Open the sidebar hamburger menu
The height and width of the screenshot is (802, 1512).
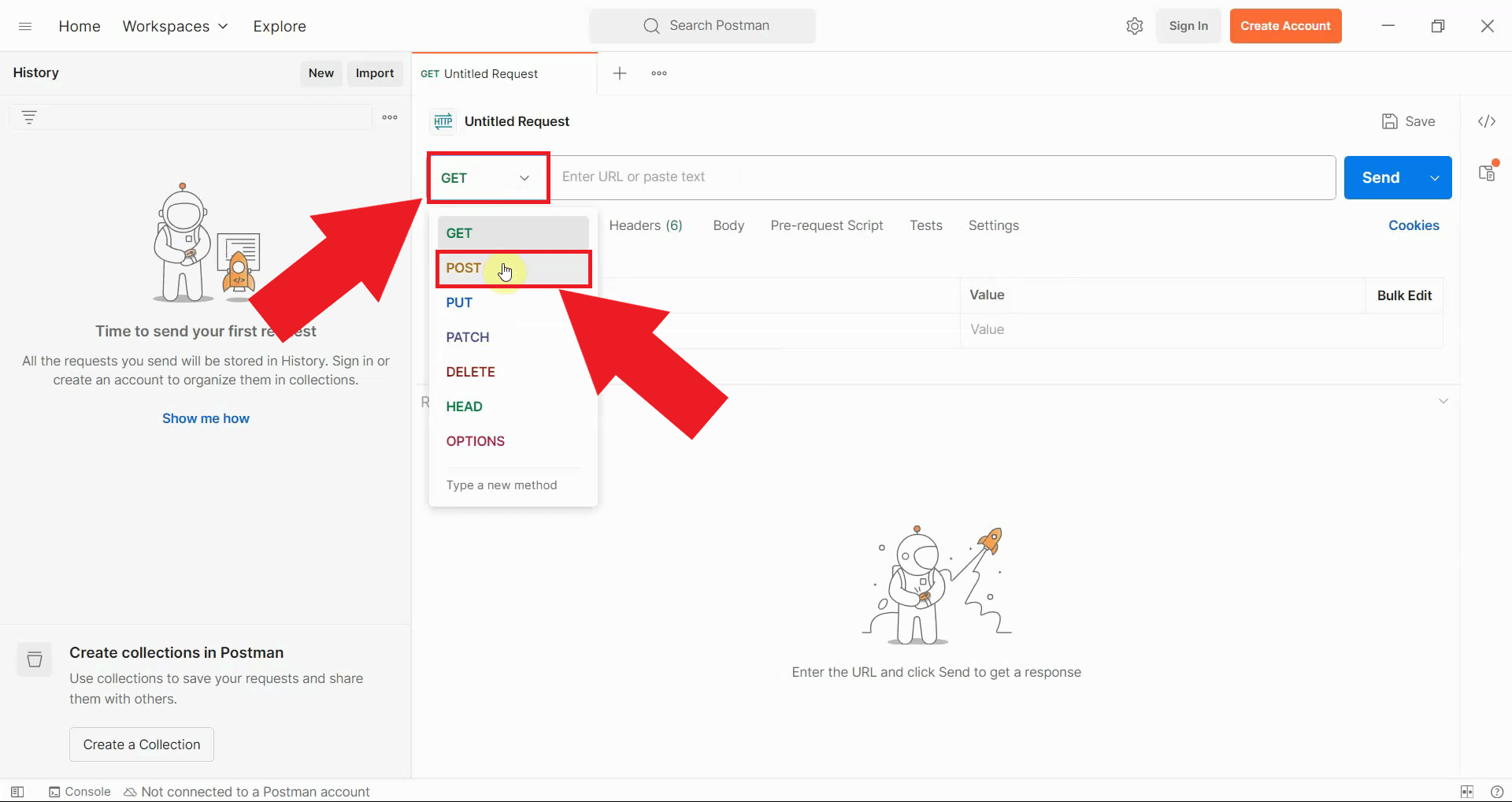point(25,25)
